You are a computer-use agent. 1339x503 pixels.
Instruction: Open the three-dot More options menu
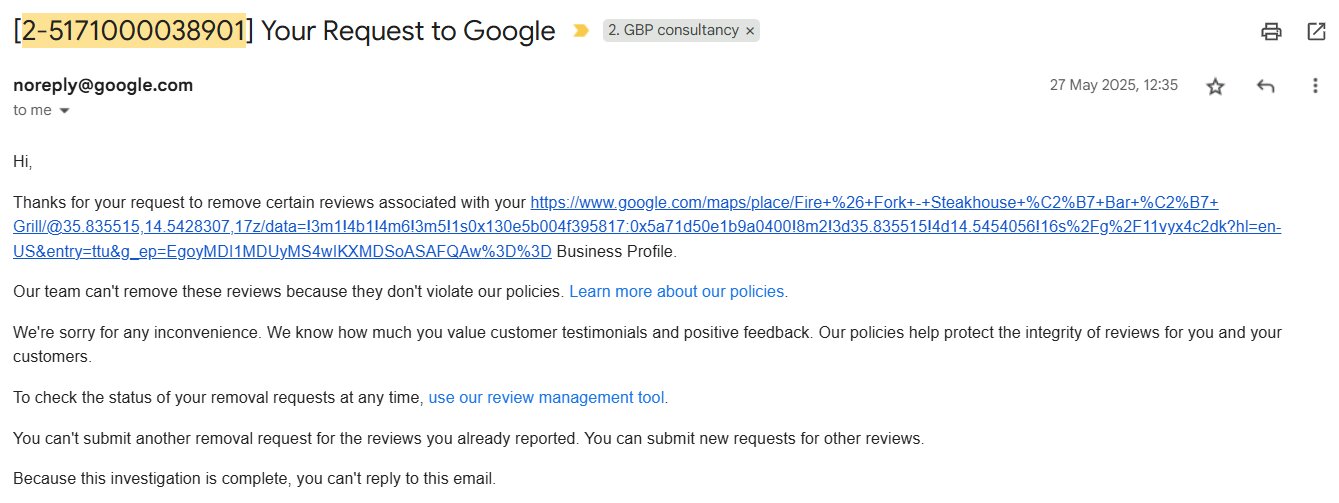pyautogui.click(x=1316, y=86)
